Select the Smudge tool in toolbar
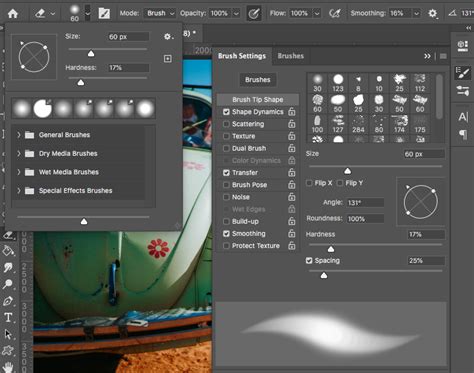Screen dimensions: 474x373 [x=8, y=267]
